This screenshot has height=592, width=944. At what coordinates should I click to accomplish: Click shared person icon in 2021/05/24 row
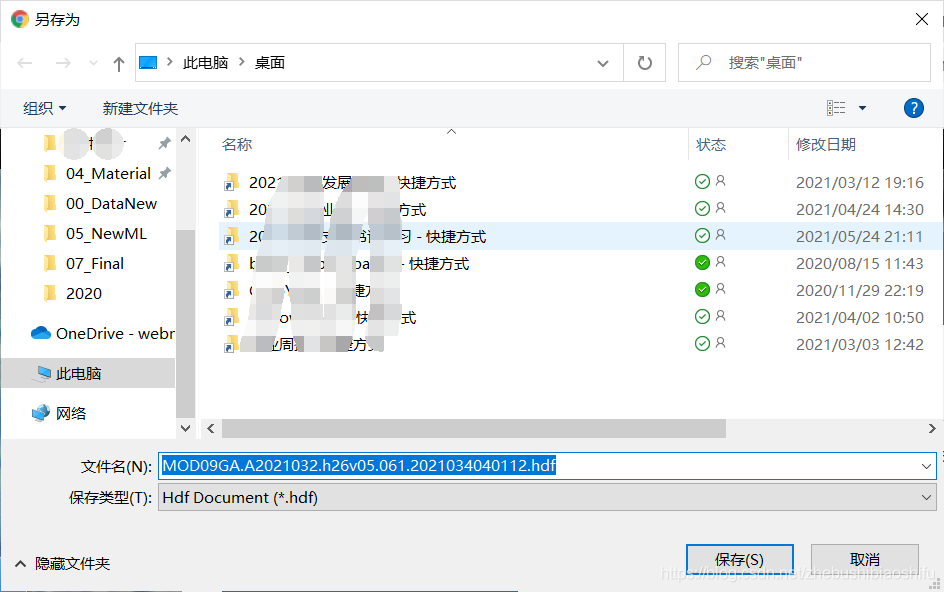pos(720,235)
